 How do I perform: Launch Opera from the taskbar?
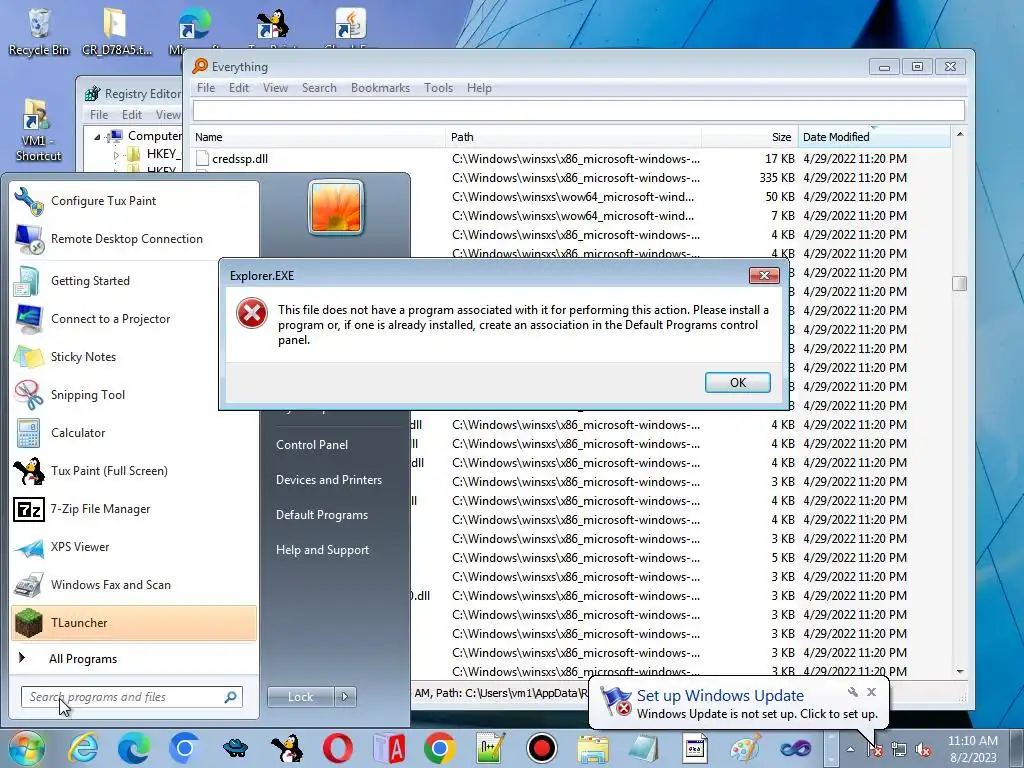click(x=338, y=748)
